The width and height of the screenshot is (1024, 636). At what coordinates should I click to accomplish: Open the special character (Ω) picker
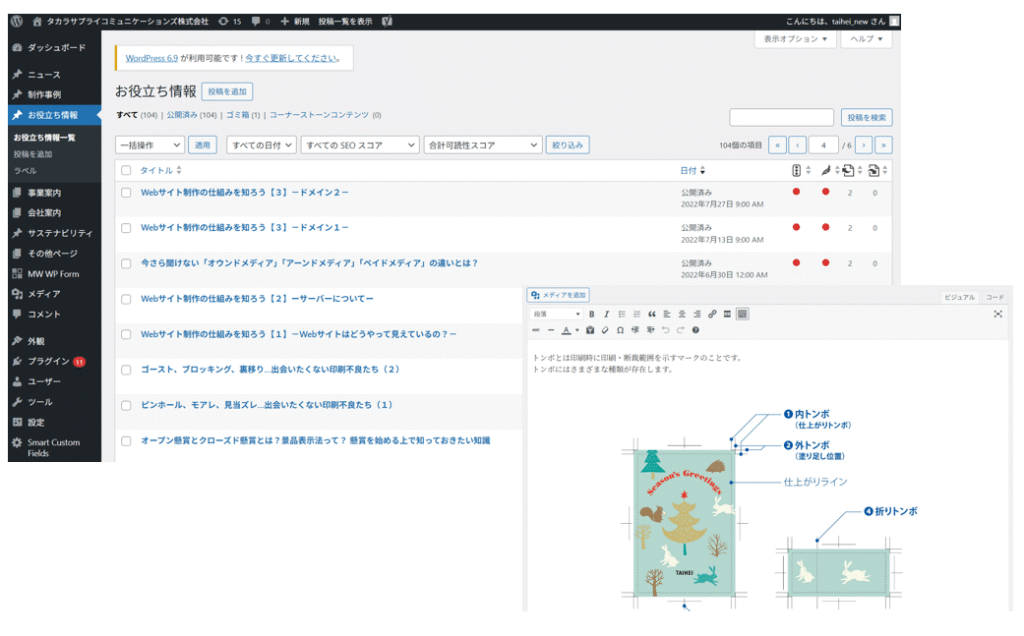pos(620,328)
